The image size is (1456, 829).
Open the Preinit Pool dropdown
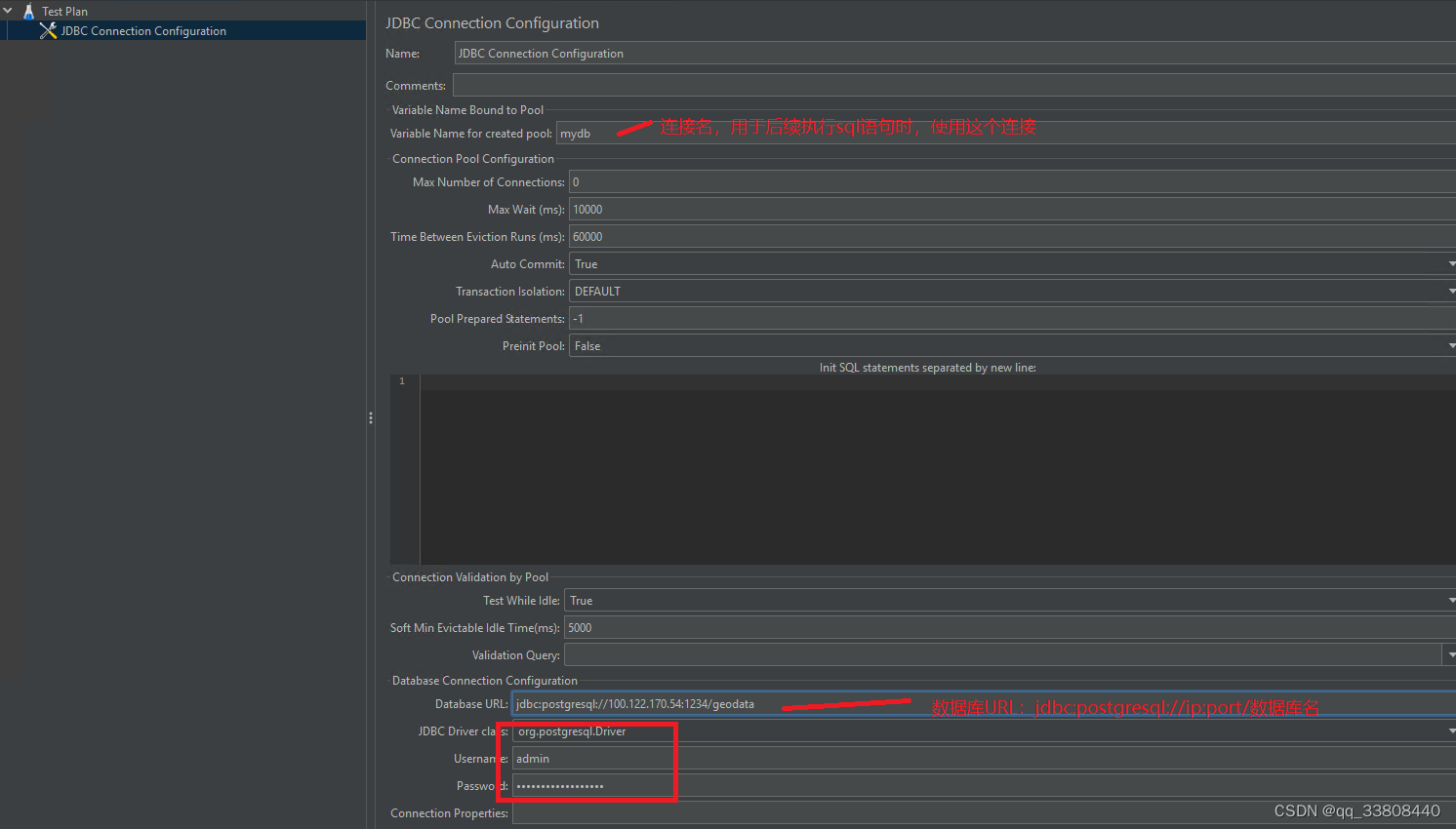(x=1012, y=346)
